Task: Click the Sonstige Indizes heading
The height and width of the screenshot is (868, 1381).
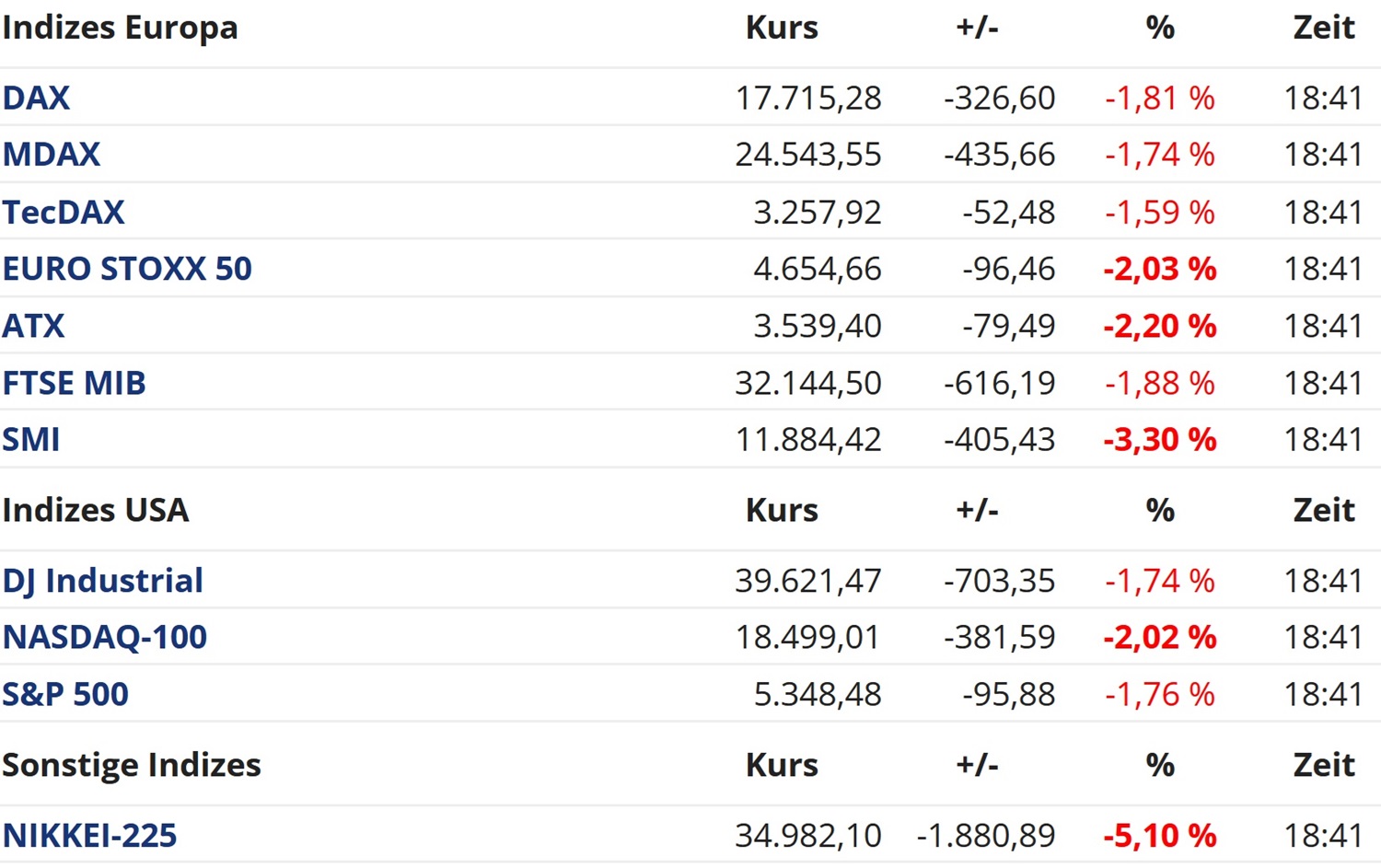Action: click(132, 765)
